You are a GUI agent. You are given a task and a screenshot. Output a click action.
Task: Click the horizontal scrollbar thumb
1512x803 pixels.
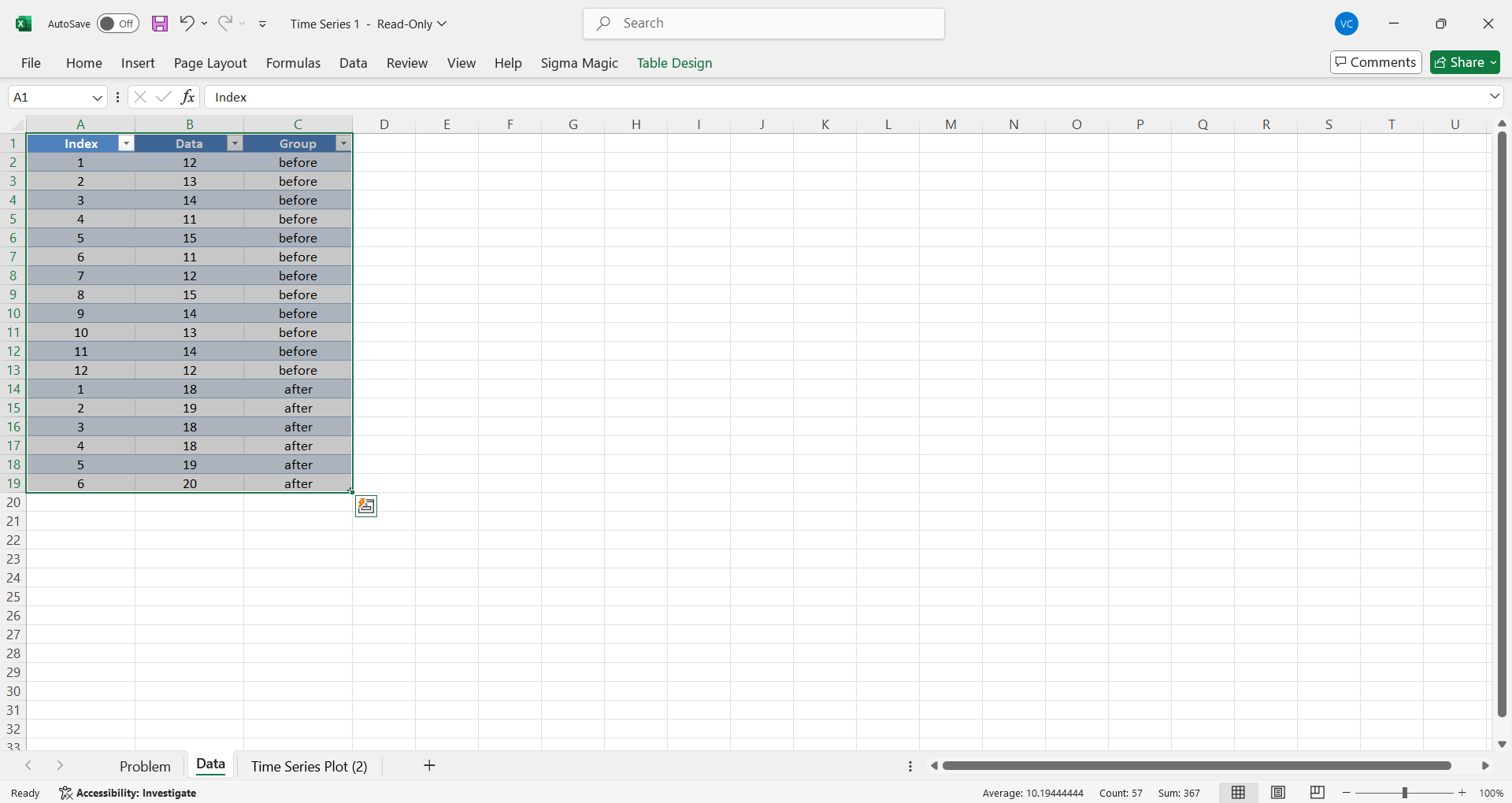coord(1196,766)
